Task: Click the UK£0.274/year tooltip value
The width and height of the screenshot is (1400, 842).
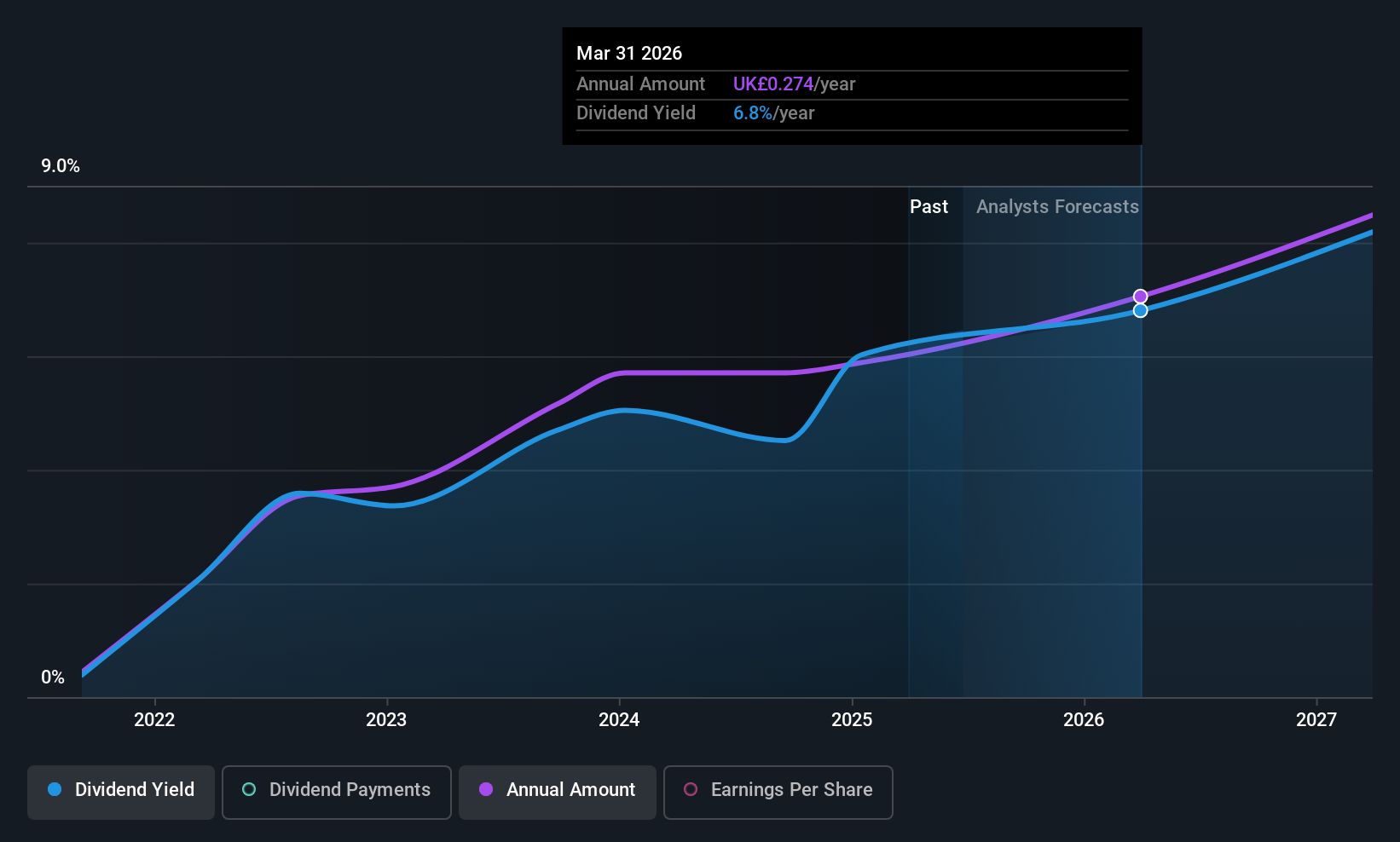Action: (794, 84)
